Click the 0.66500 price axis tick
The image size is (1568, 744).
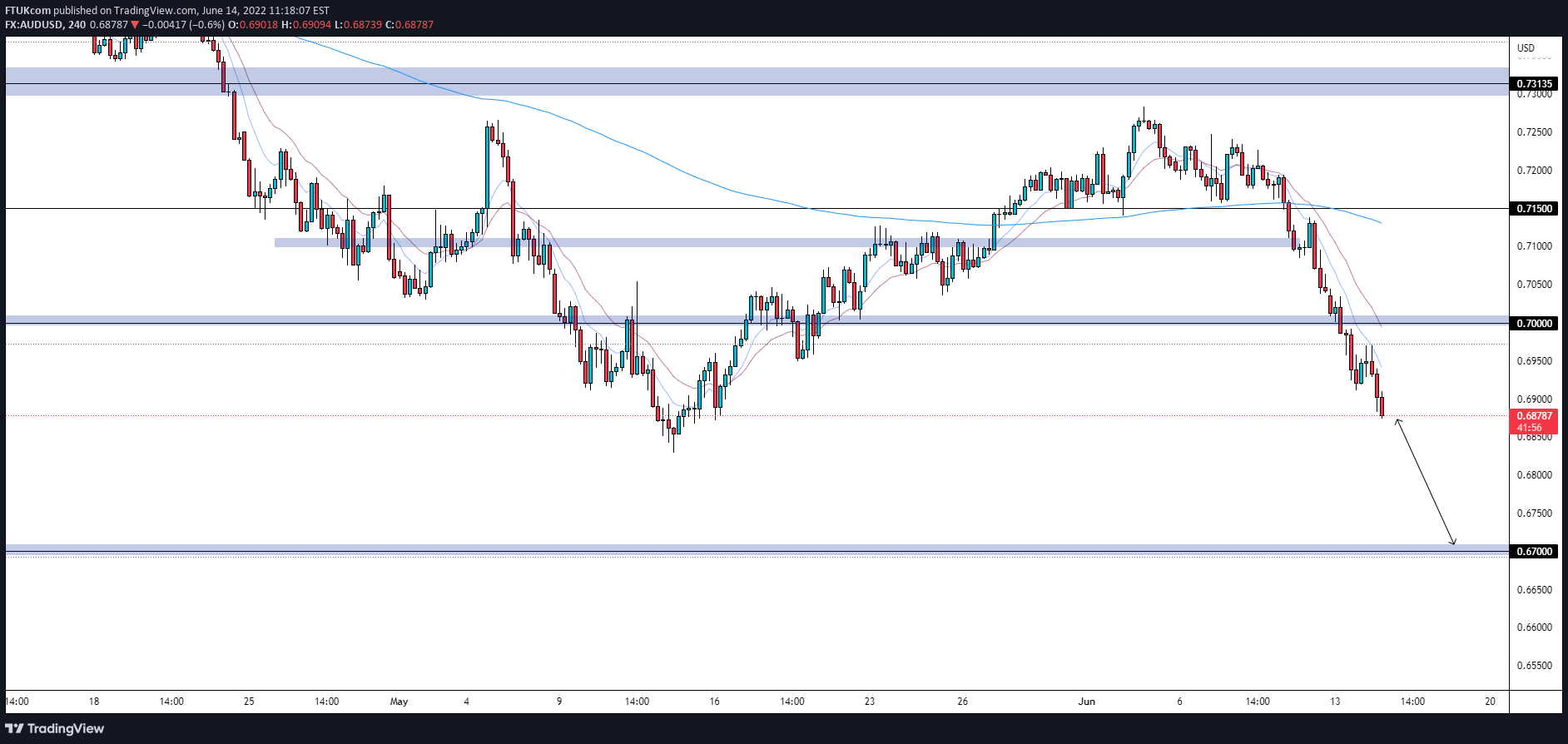[1535, 590]
